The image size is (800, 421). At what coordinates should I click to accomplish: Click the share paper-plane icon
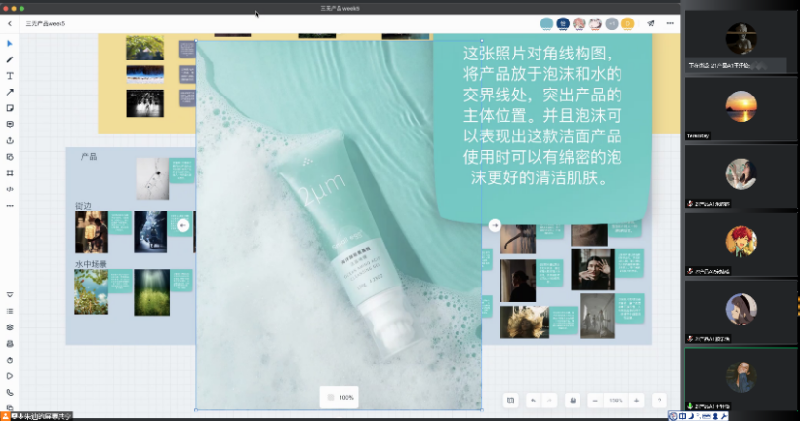pyautogui.click(x=651, y=23)
